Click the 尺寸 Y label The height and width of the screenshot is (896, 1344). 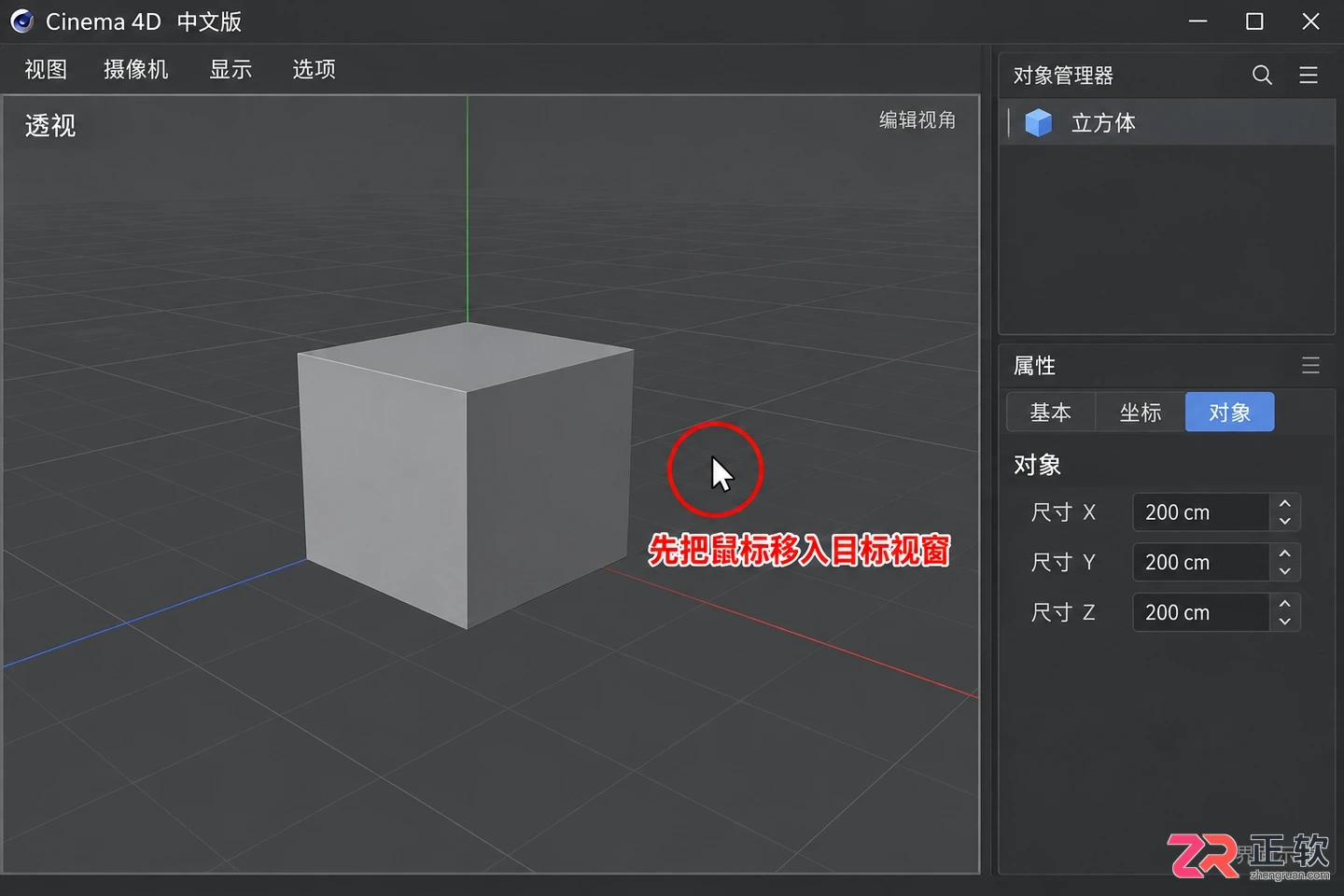point(1063,563)
